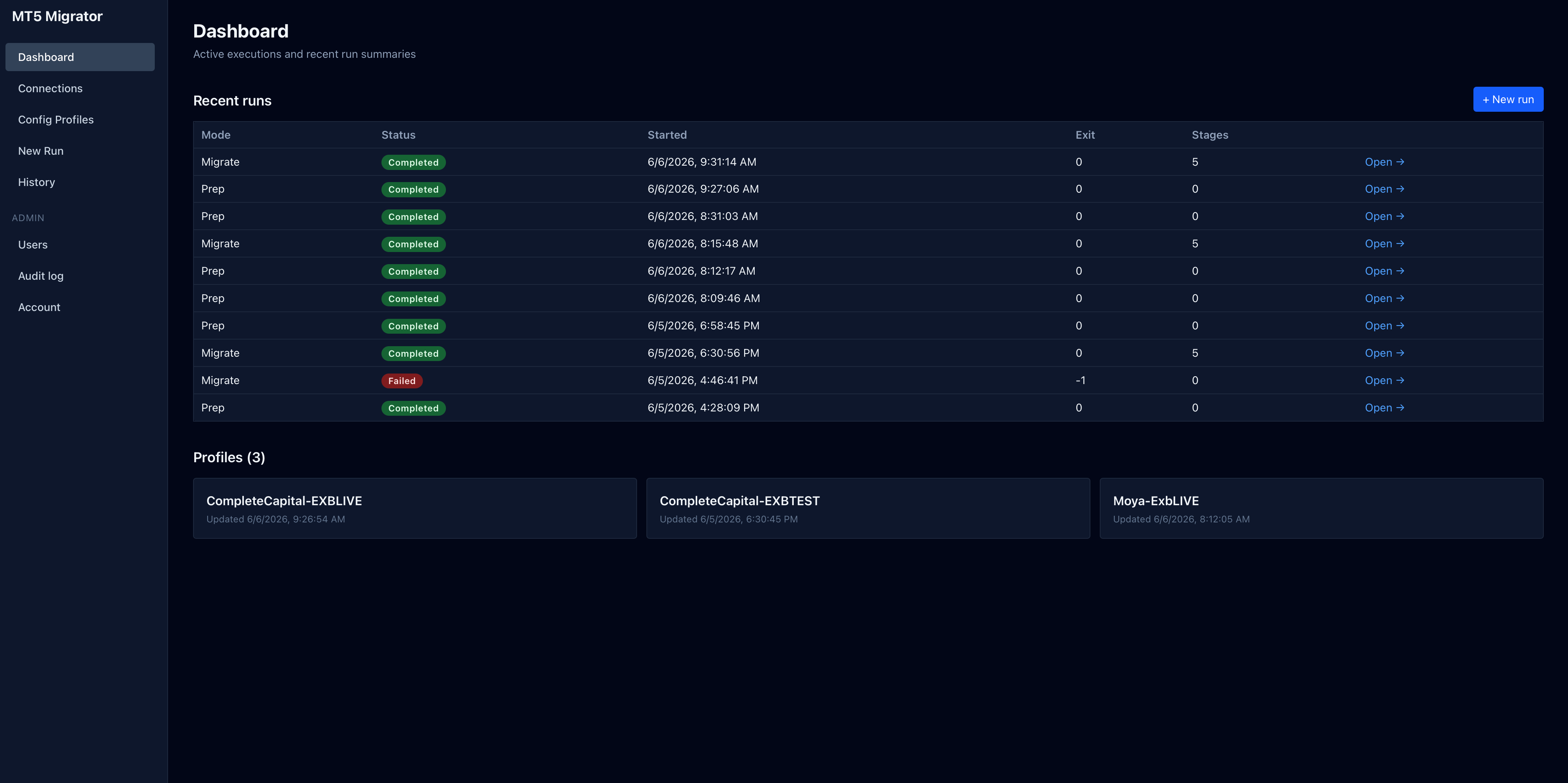Screen dimensions: 1568x783
Task: Click the -1 exit code value
Action: (x=1080, y=381)
